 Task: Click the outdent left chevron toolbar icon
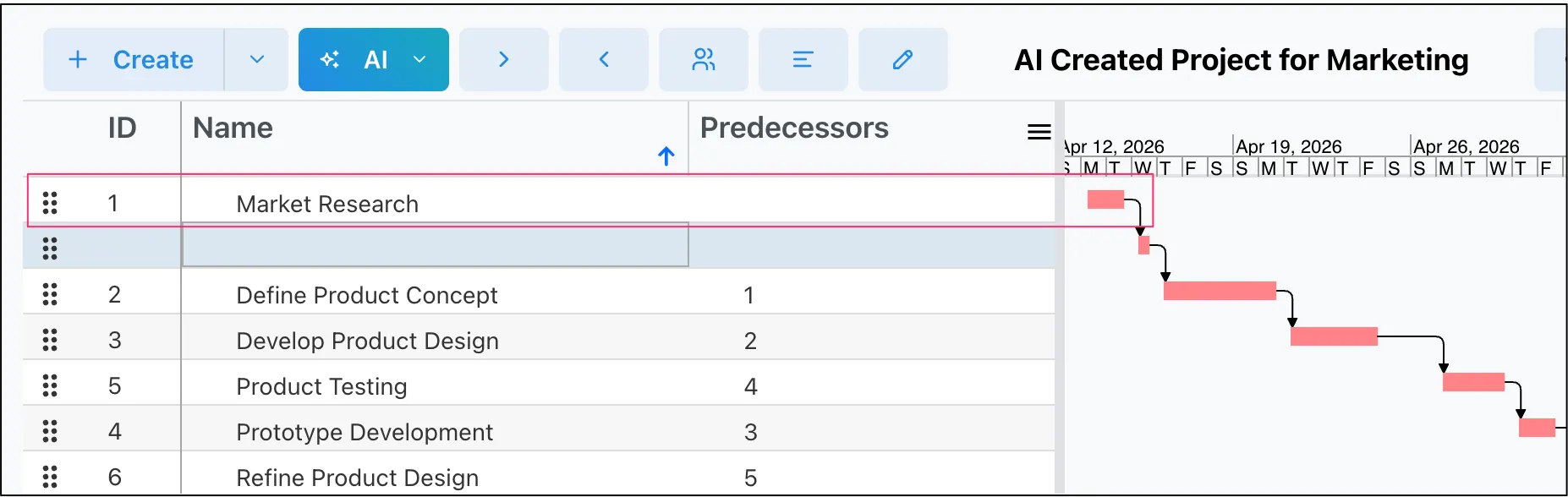coord(604,59)
